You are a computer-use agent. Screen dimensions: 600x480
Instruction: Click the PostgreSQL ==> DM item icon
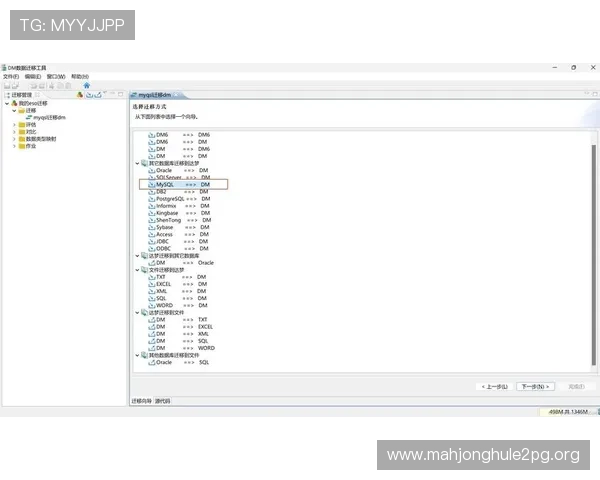[152, 199]
